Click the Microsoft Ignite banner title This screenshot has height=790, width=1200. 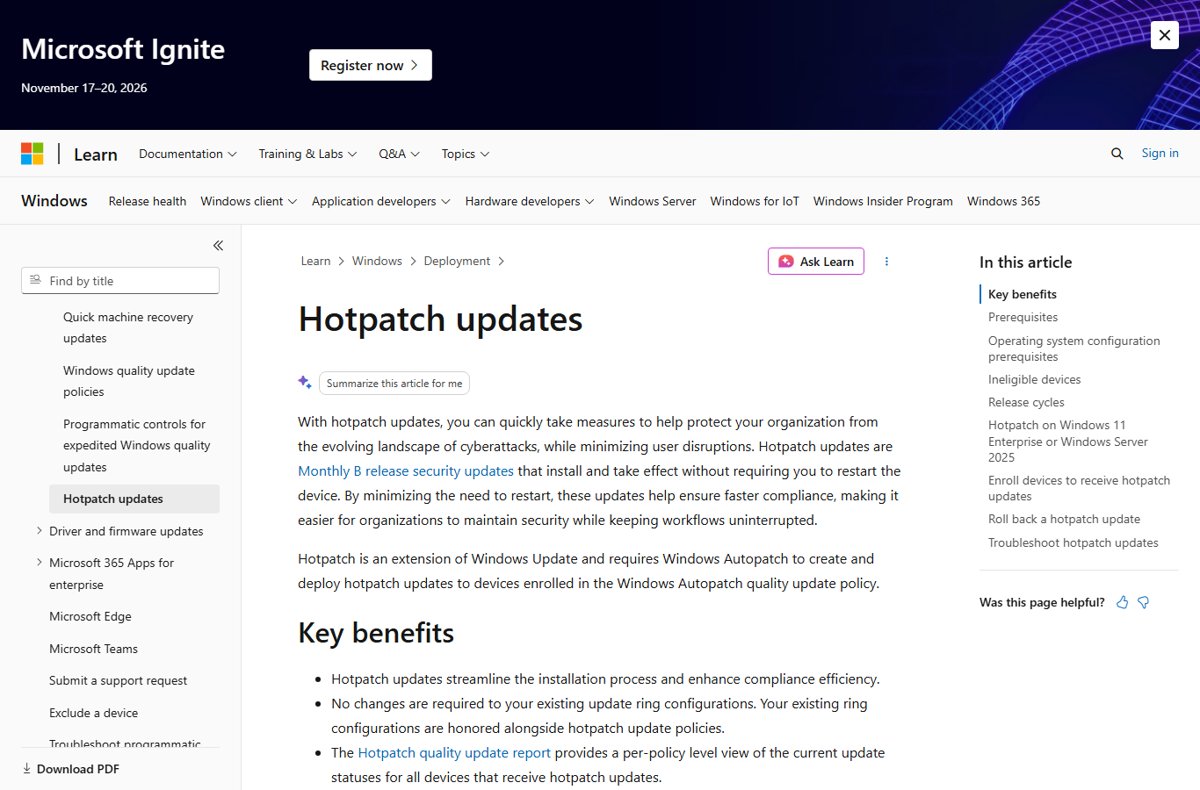coord(123,49)
